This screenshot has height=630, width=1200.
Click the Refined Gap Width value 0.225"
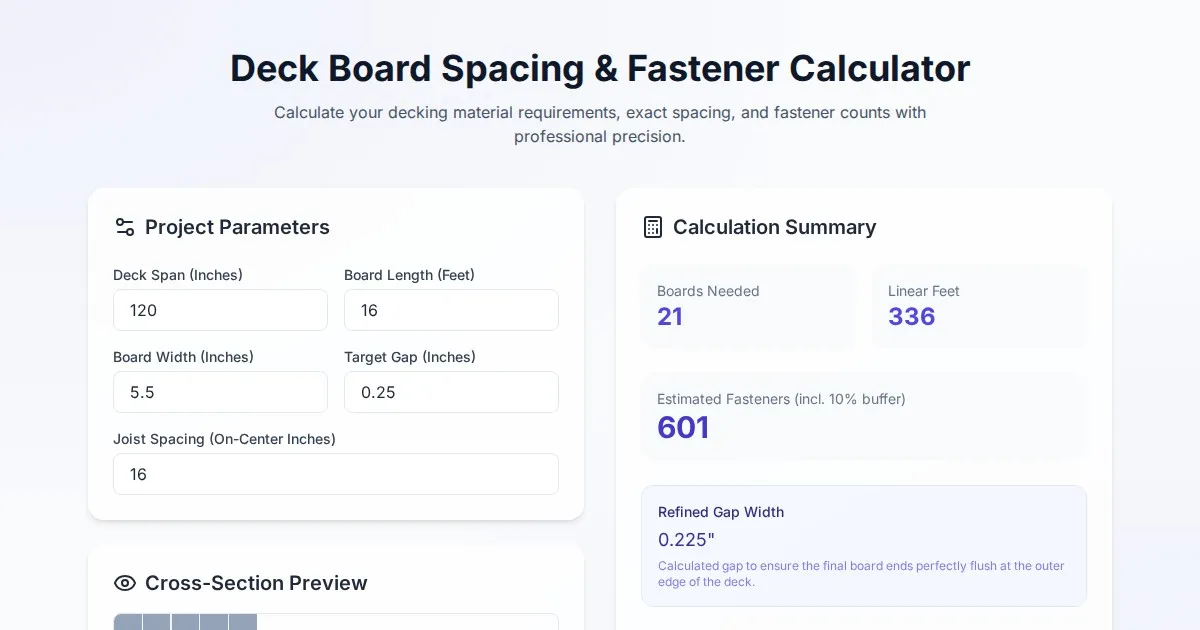(x=686, y=540)
